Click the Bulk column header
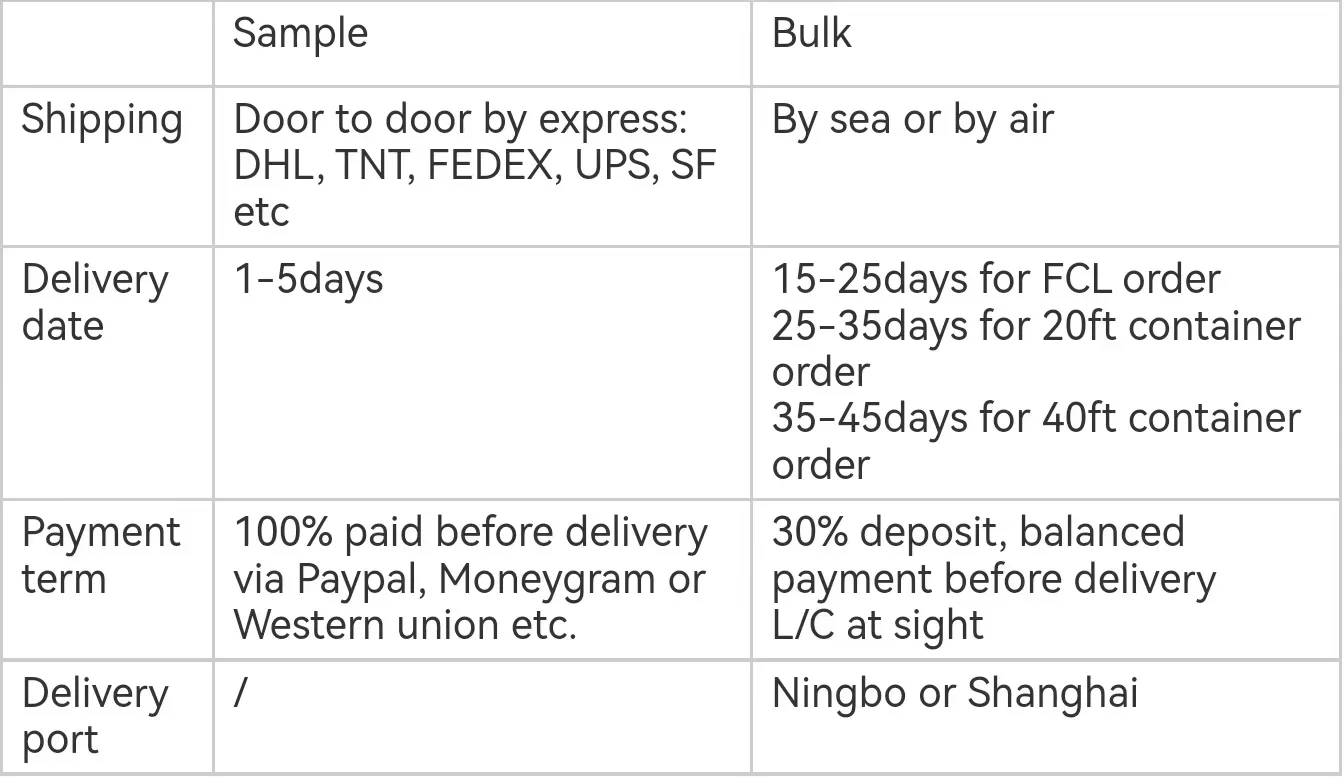This screenshot has height=777, width=1344. (811, 34)
